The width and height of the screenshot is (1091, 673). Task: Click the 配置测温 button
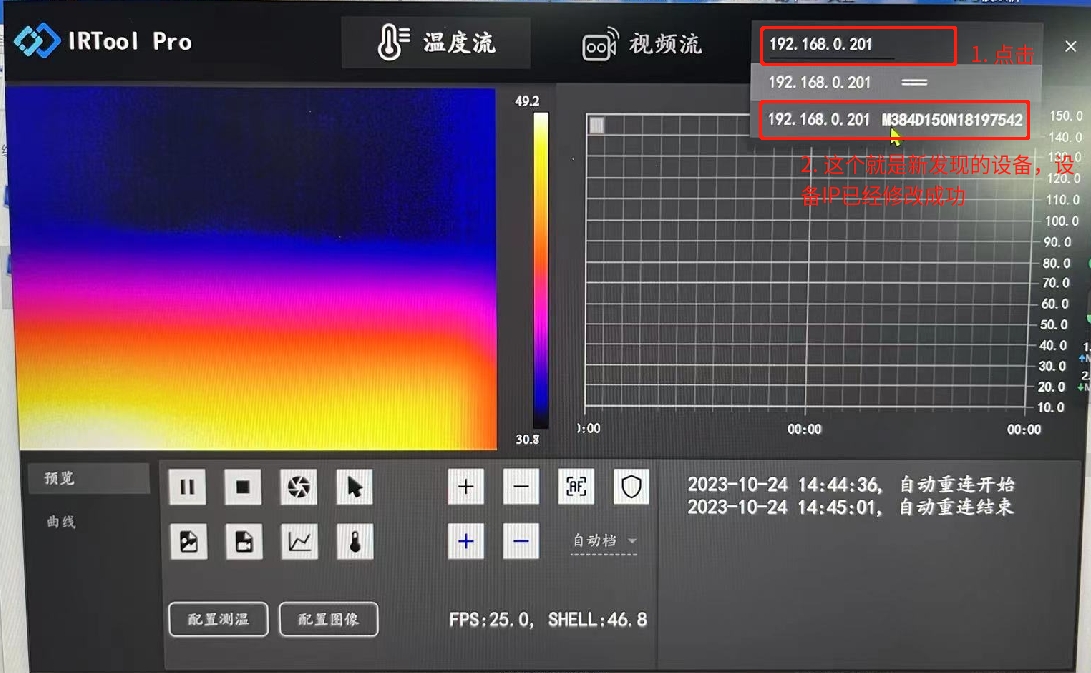218,619
